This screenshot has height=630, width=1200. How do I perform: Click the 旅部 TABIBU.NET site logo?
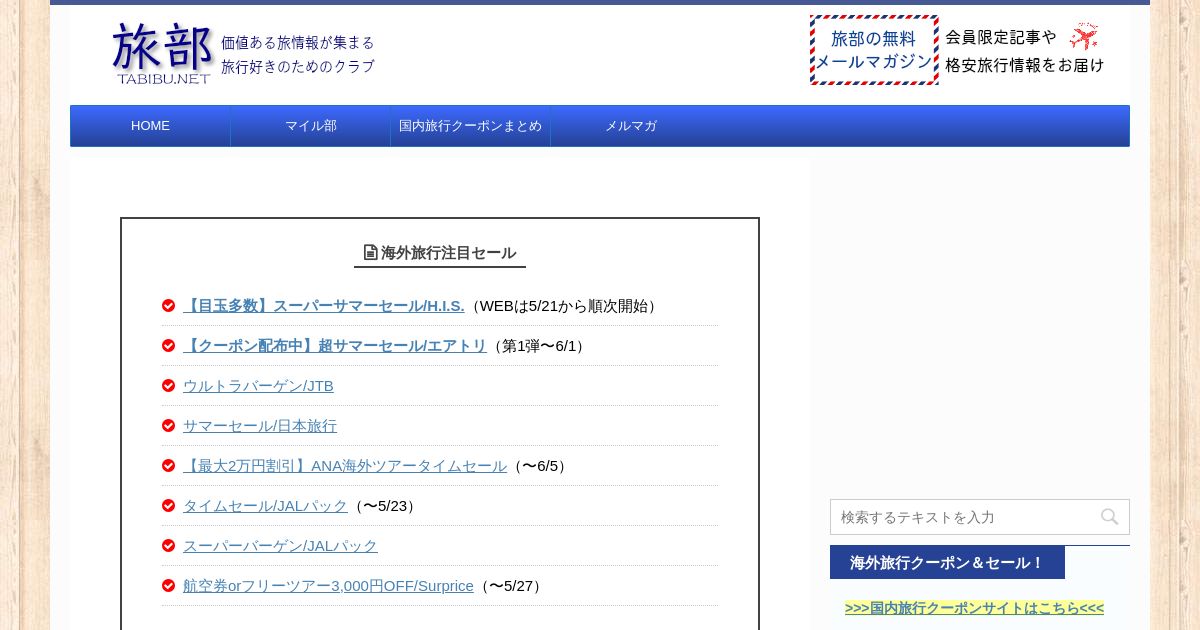[x=163, y=53]
